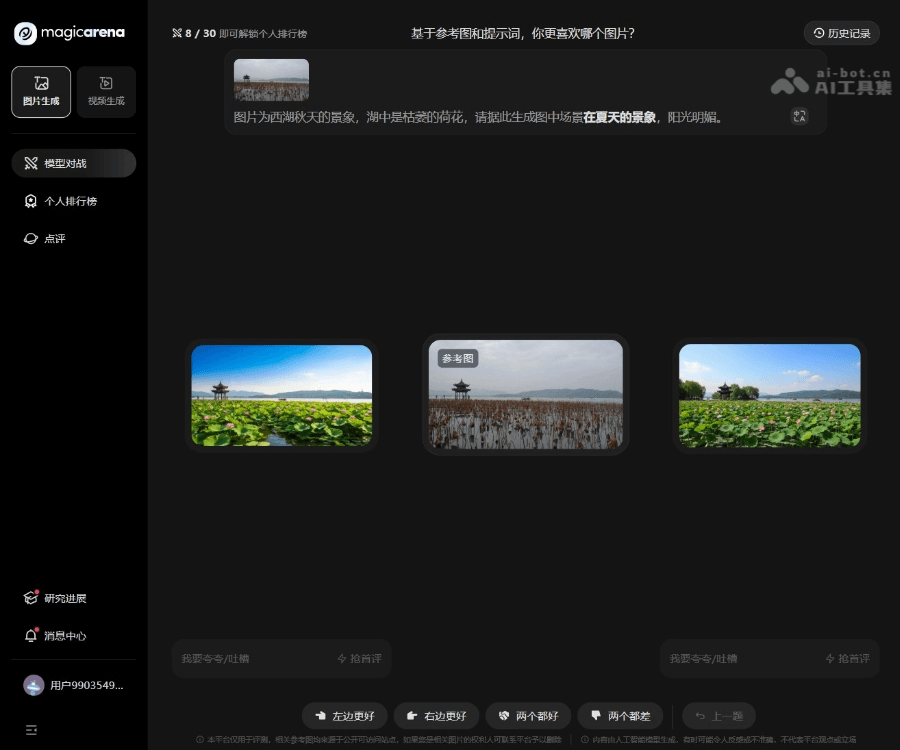Select the left generated lotus image
The height and width of the screenshot is (750, 900).
(x=281, y=395)
